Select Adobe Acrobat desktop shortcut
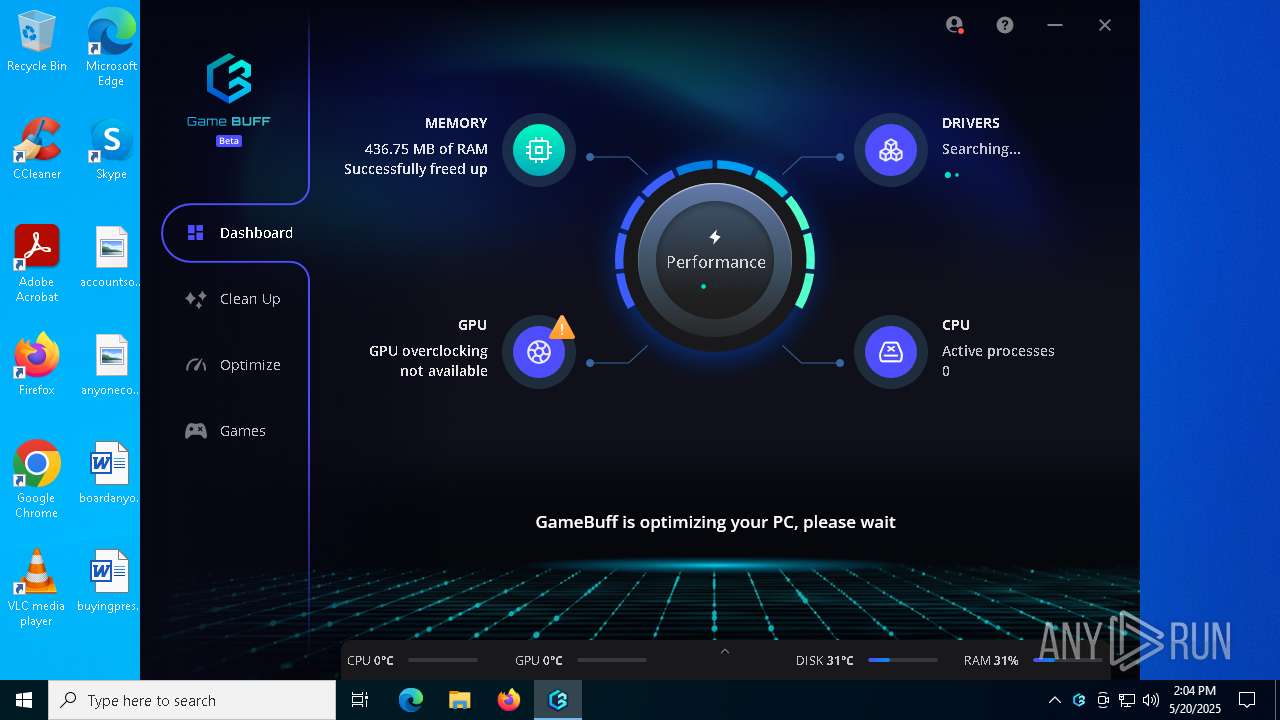This screenshot has height=720, width=1280. coord(37,263)
